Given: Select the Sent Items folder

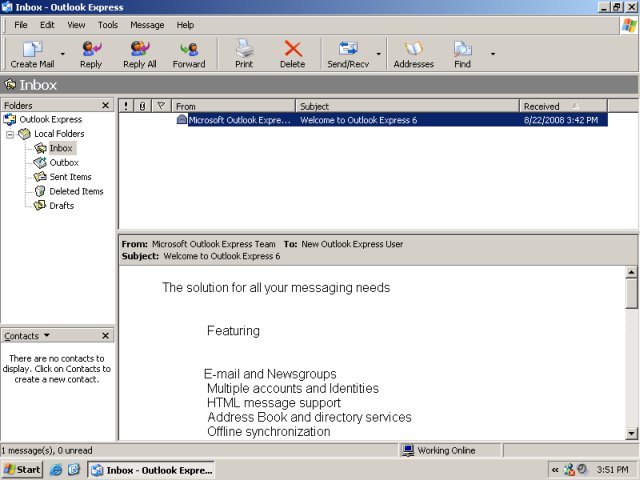Looking at the screenshot, I should (70, 177).
